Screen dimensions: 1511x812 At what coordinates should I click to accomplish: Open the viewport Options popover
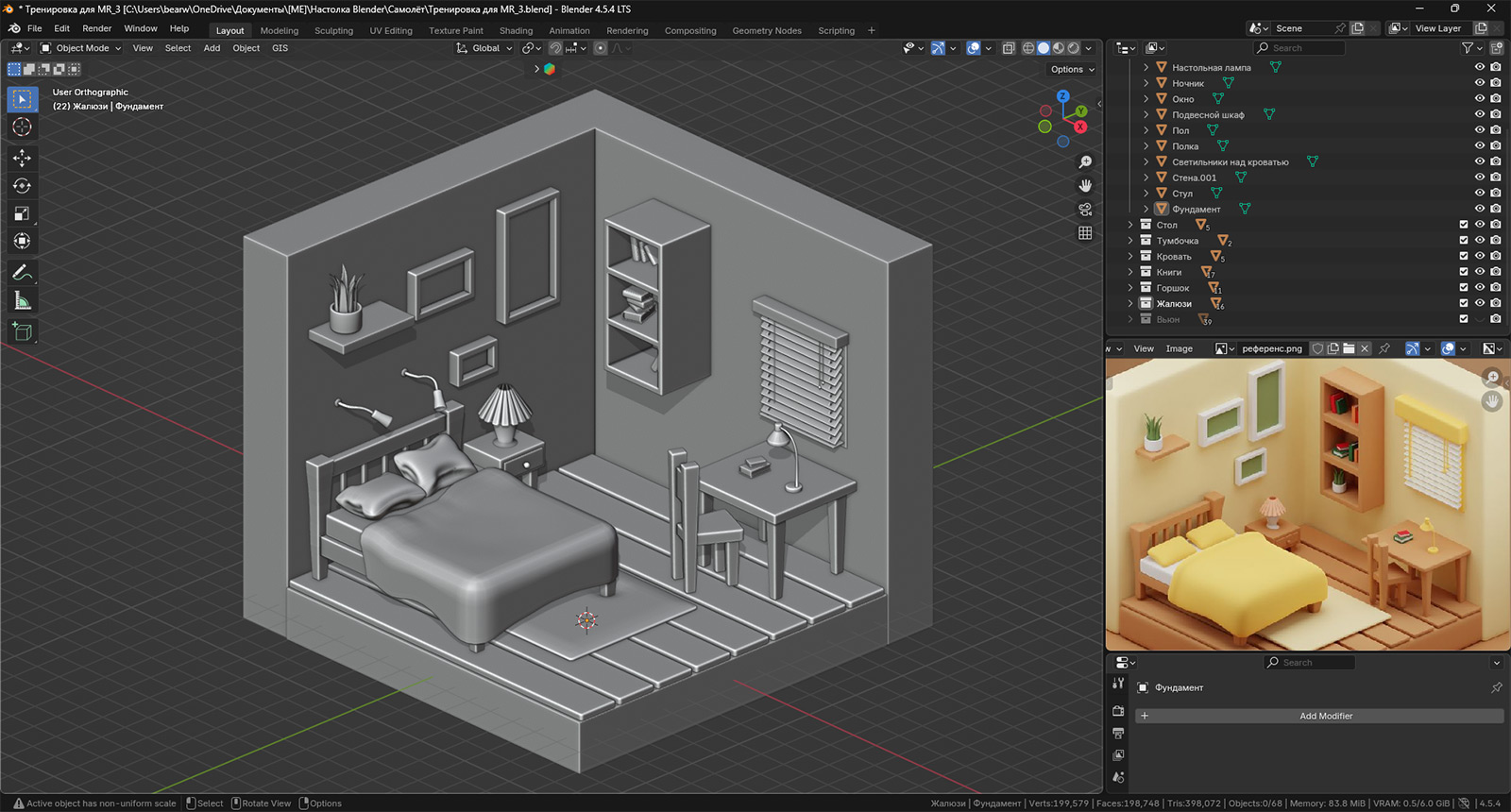point(1072,69)
